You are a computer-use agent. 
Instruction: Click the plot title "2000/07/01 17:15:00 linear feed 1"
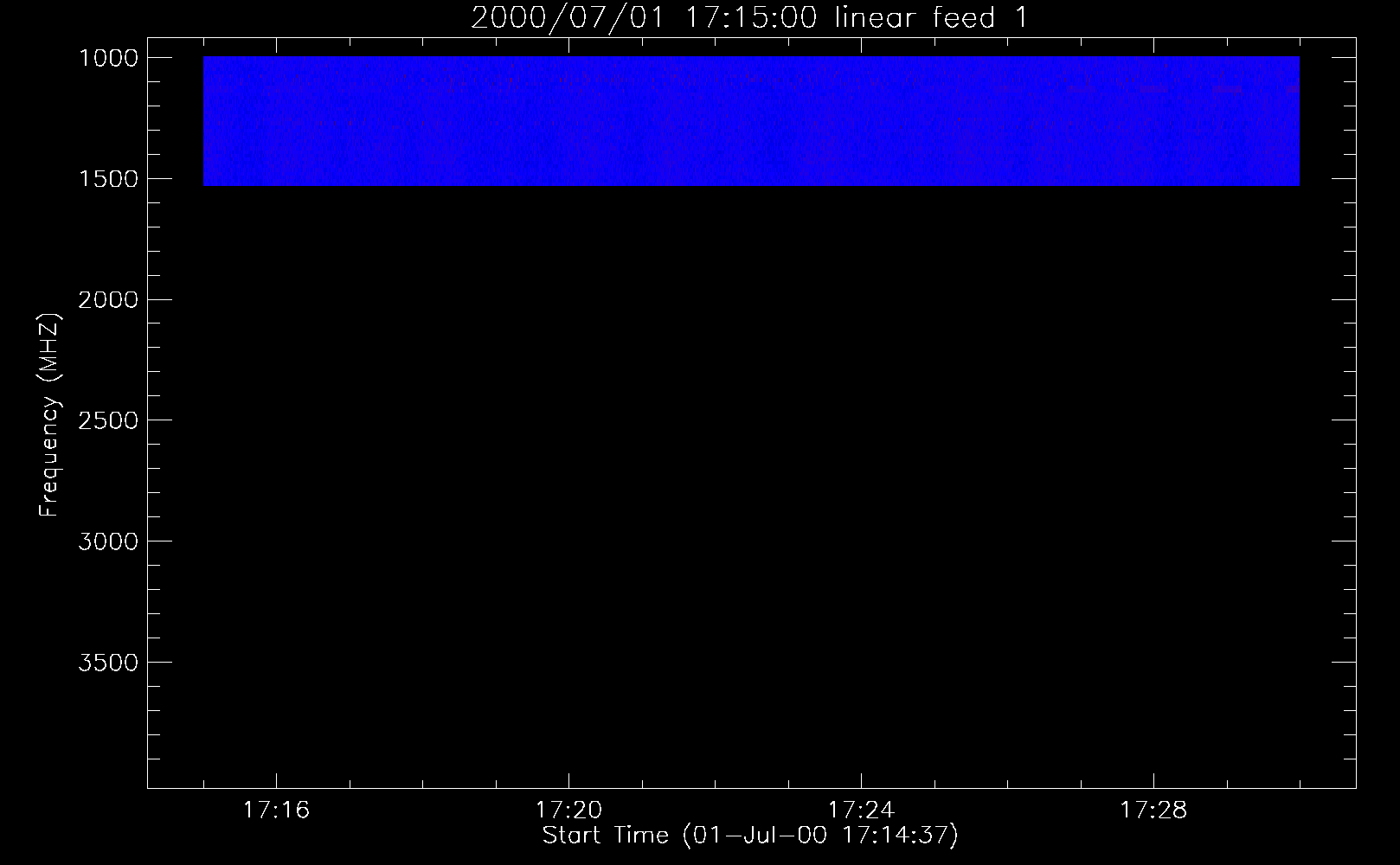(749, 17)
